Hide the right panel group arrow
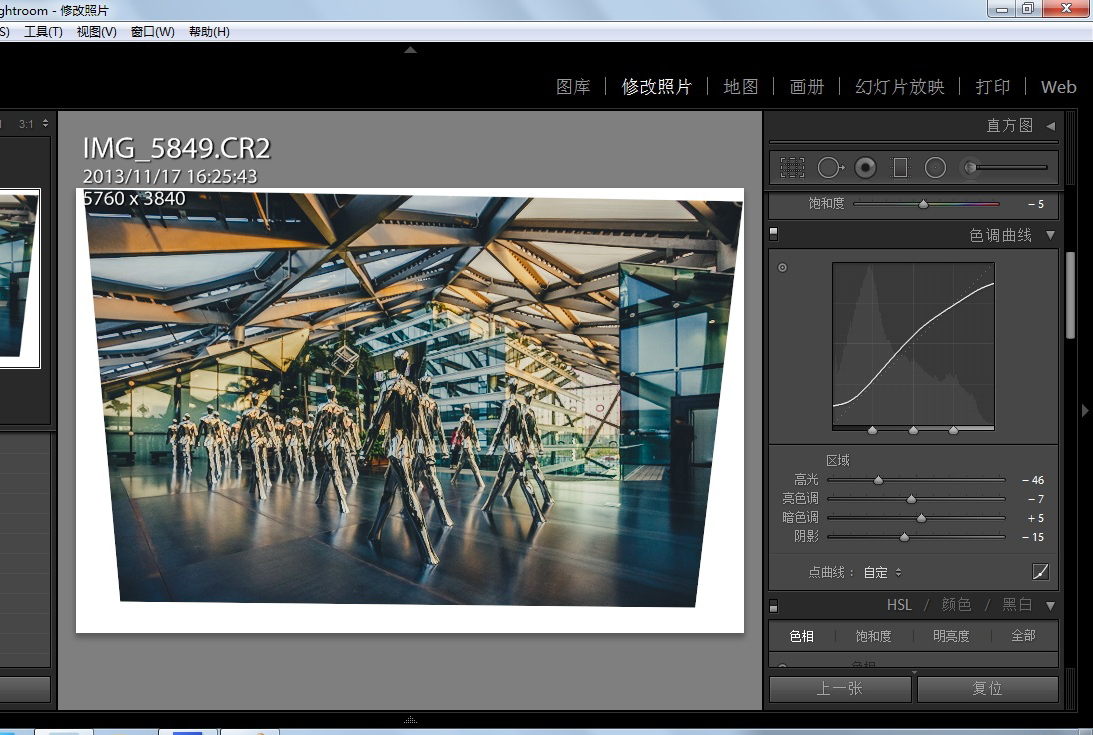Image resolution: width=1093 pixels, height=735 pixels. click(x=1085, y=411)
